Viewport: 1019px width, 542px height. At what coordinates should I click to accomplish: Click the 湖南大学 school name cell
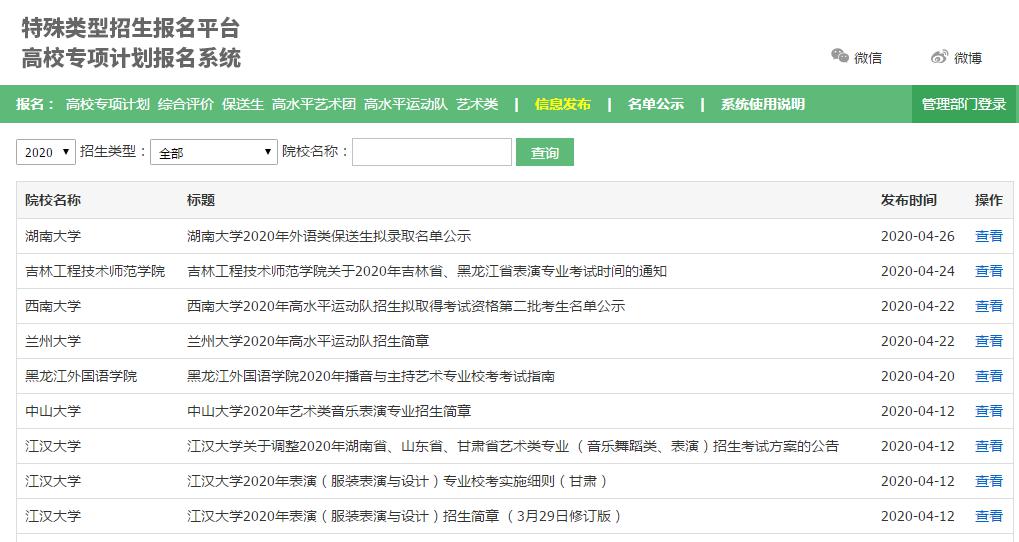[53, 236]
